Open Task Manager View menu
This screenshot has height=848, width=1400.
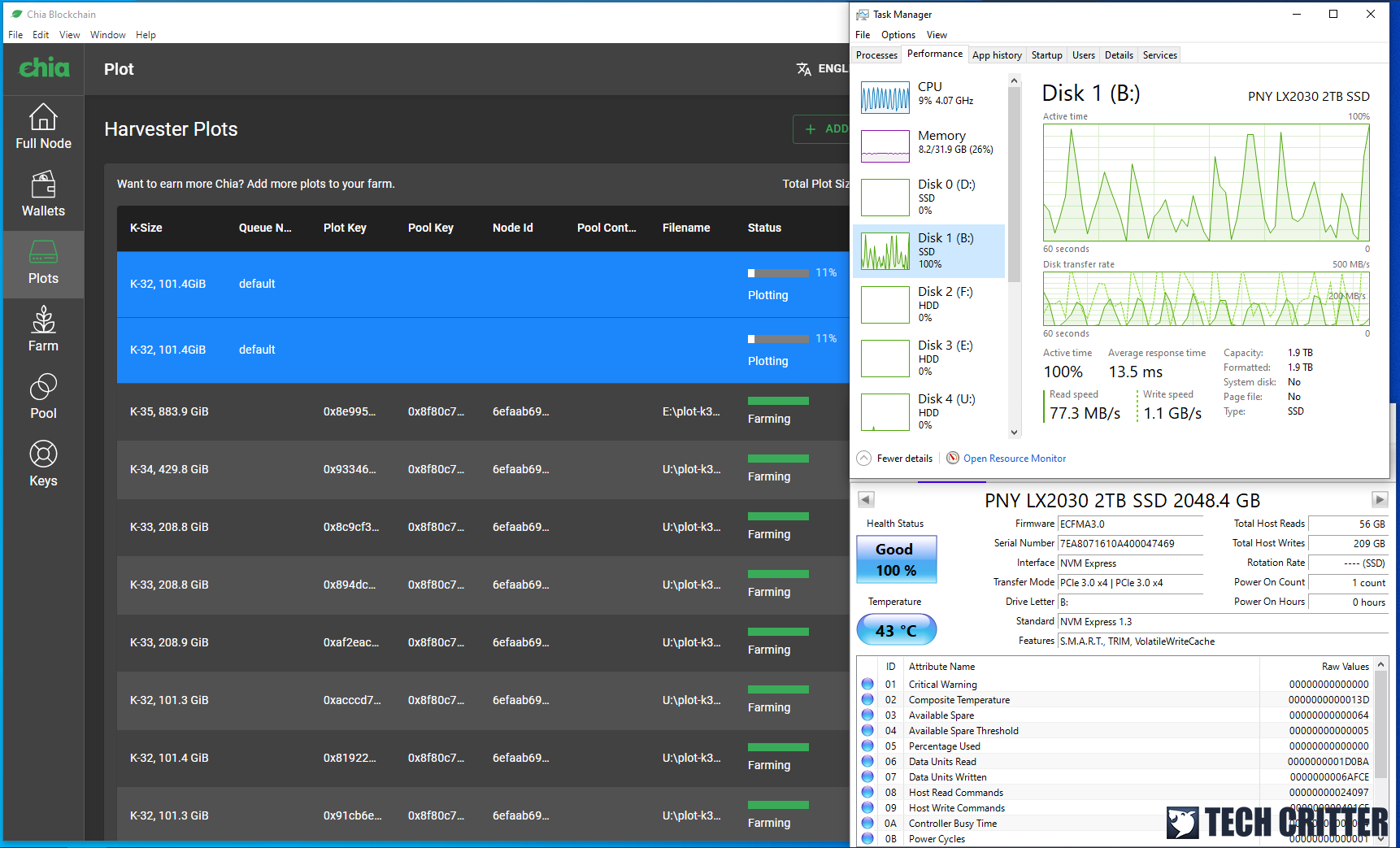tap(937, 35)
